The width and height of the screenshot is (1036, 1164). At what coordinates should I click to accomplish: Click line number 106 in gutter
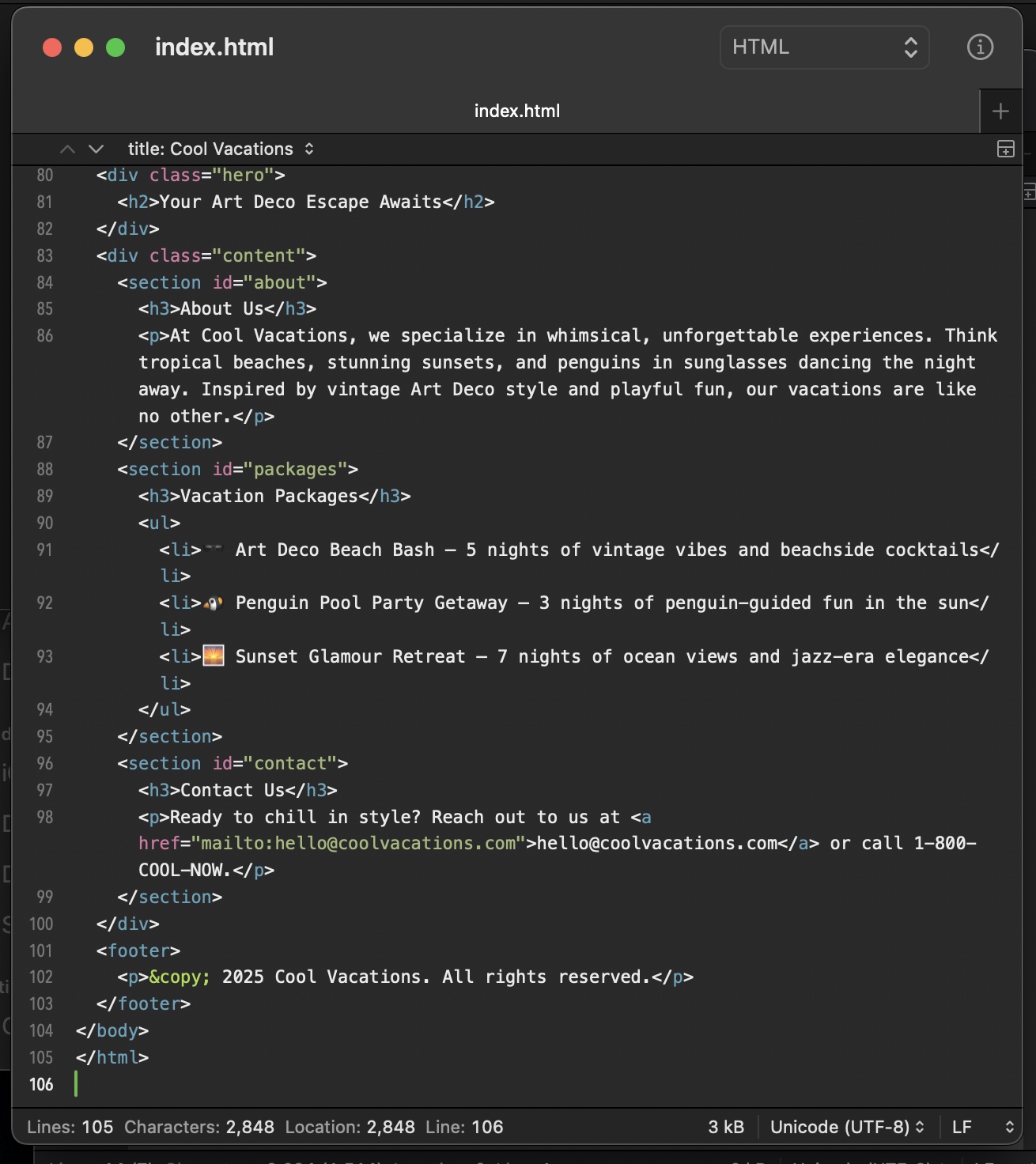(x=41, y=1084)
